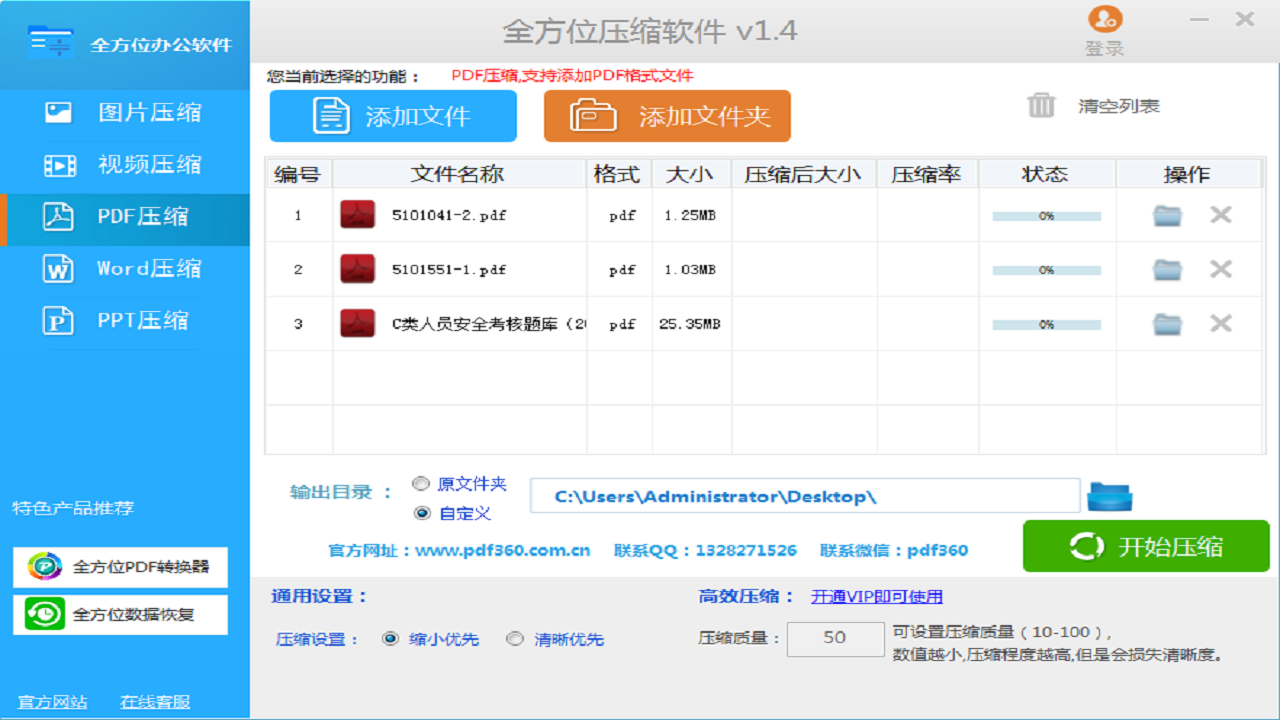
Task: Click 大小 column header
Action: coord(691,174)
